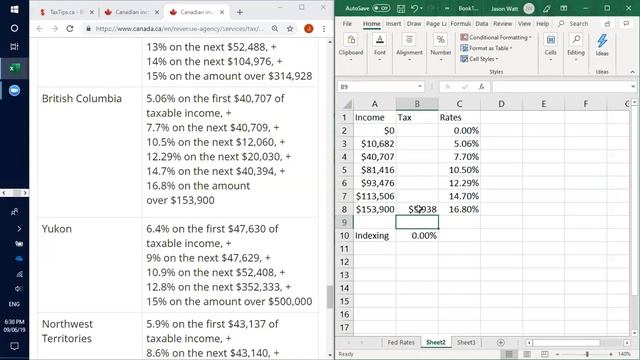Click the 0.00% indexing value cell
640x360 pixels.
[417, 236]
